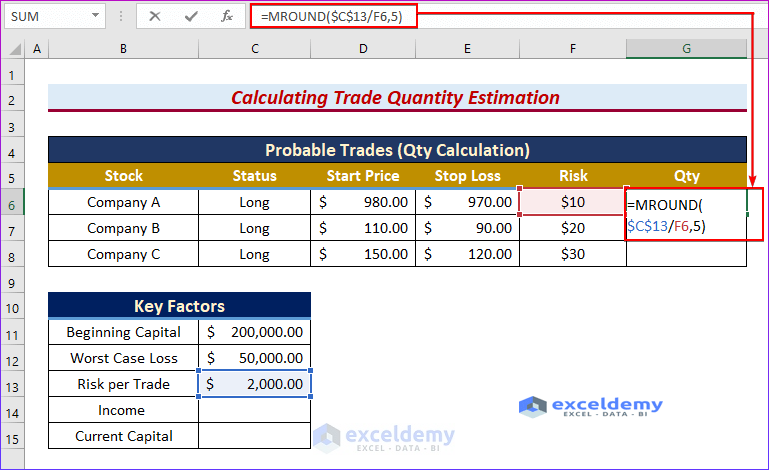The width and height of the screenshot is (769, 470).
Task: Select Company B's 'Long' status cell
Action: [255, 228]
